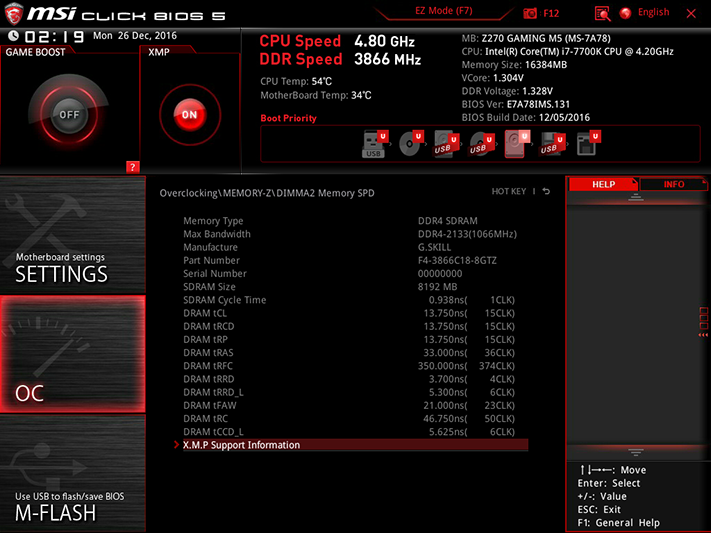Click the Boot Priority heading
The height and width of the screenshot is (533, 711).
coord(288,118)
